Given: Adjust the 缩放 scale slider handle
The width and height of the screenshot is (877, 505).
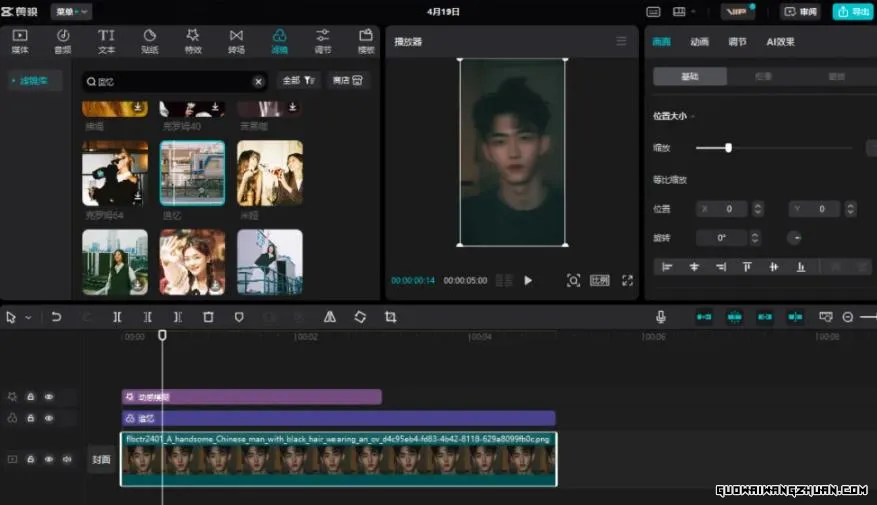Looking at the screenshot, I should [728, 148].
